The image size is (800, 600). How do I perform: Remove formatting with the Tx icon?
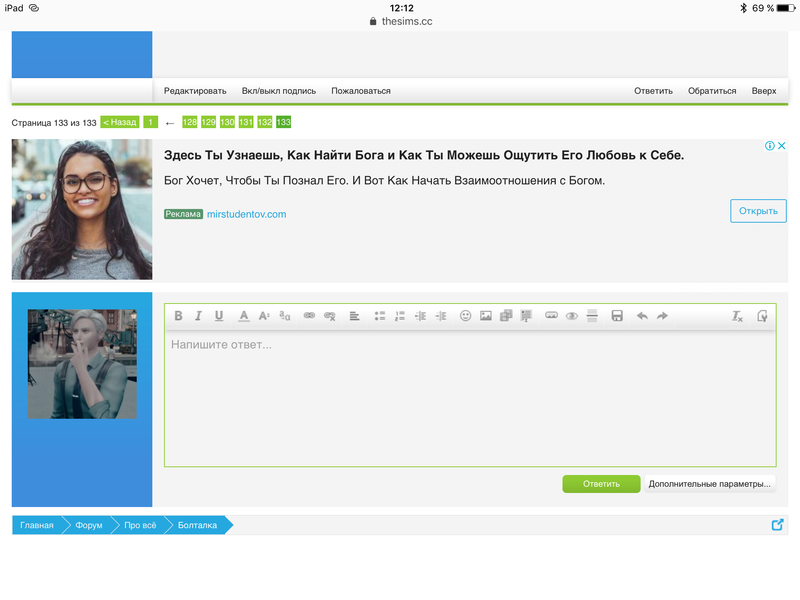737,316
